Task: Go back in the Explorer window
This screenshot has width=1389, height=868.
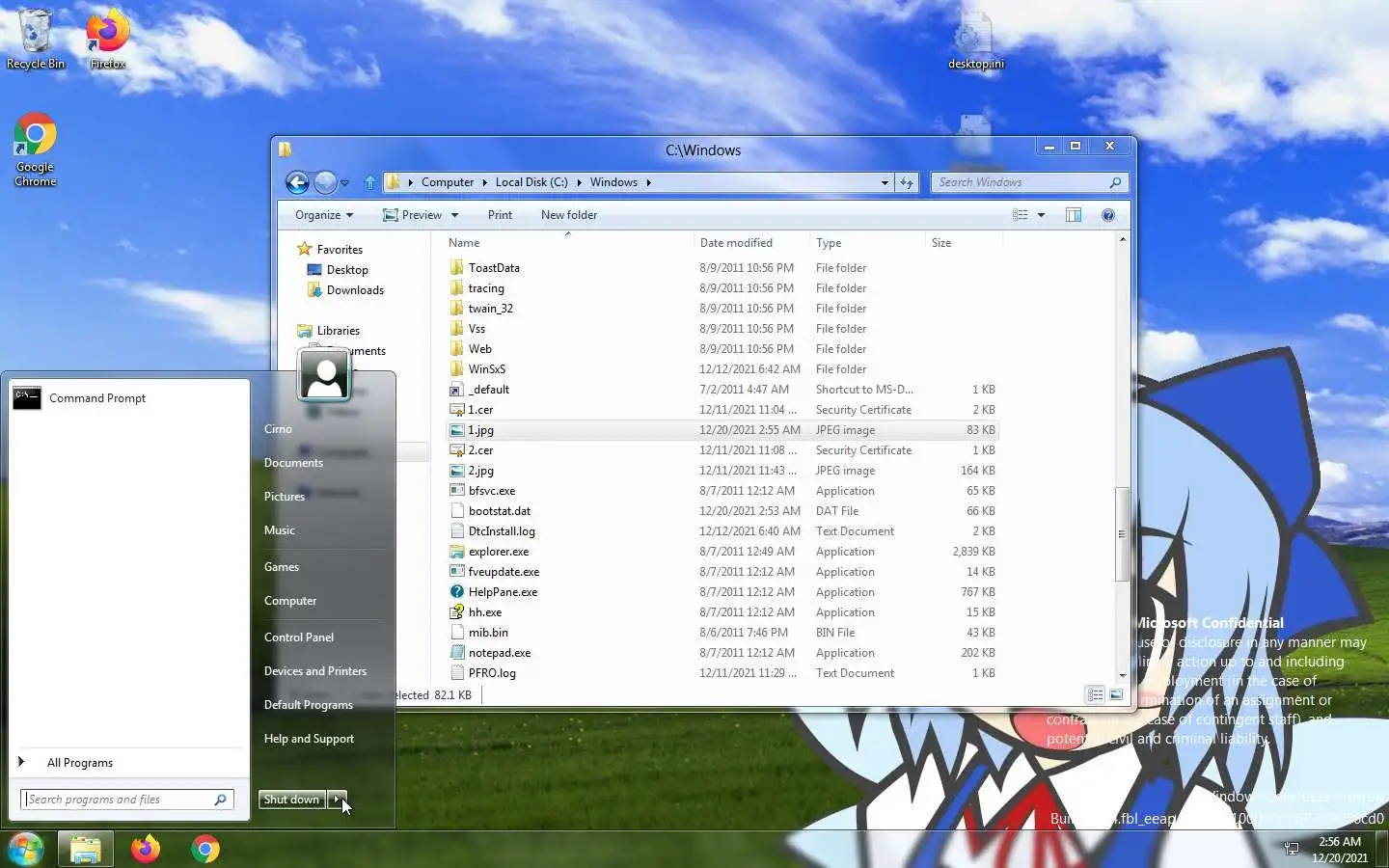Action: click(x=298, y=182)
